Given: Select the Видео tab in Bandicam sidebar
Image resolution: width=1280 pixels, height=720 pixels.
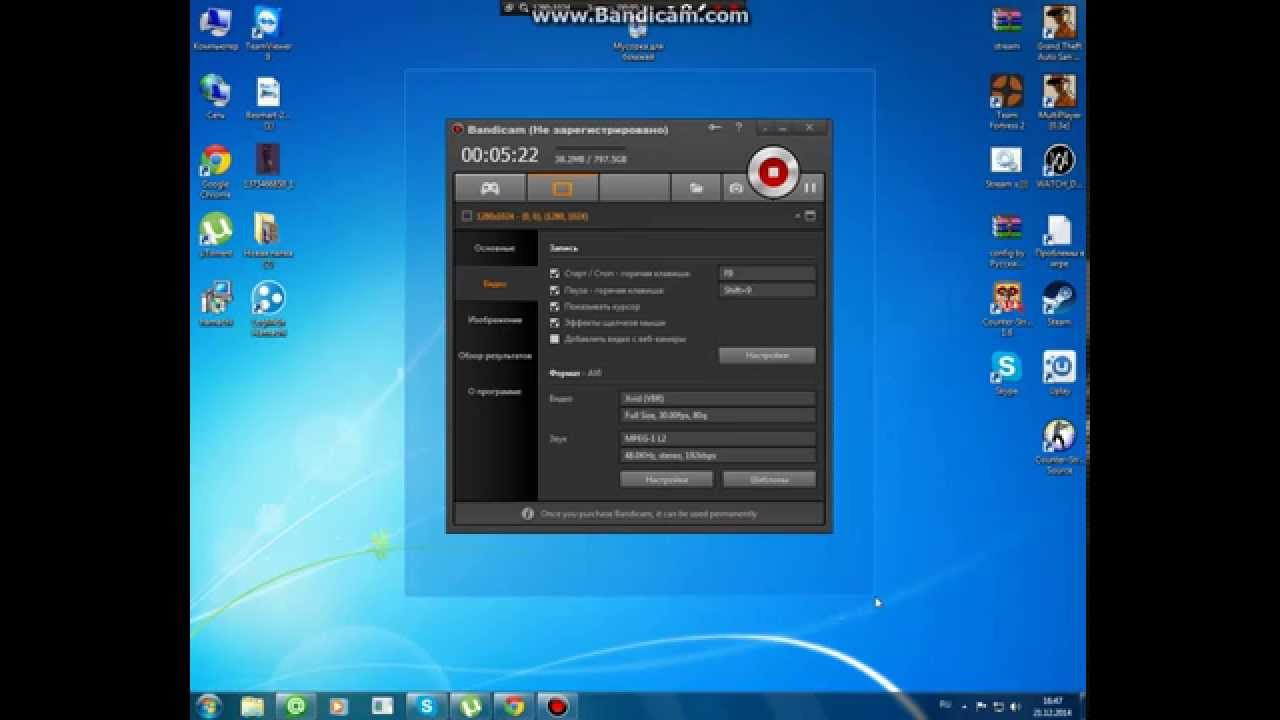Looking at the screenshot, I should (495, 284).
